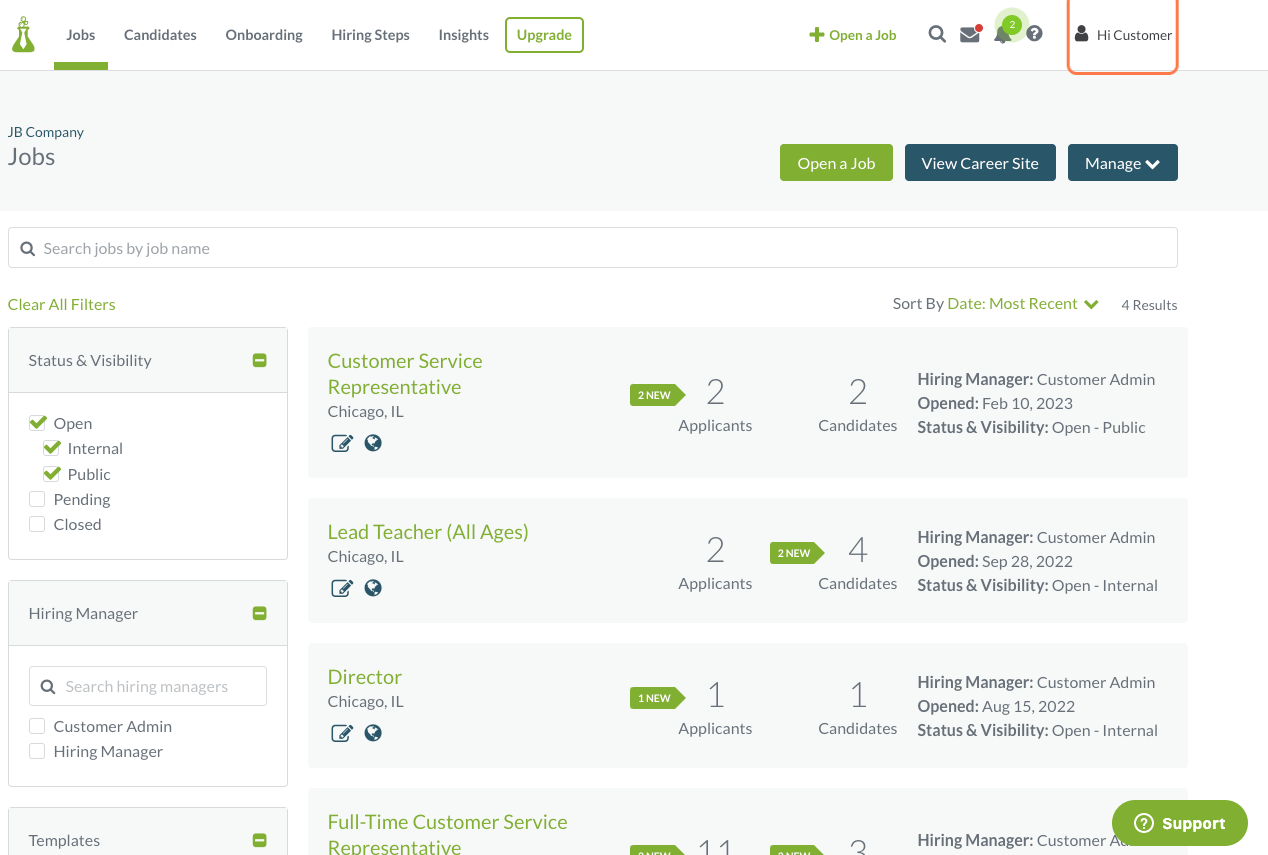This screenshot has height=855, width=1268.
Task: Open the Hi Customer account menu
Action: (1123, 35)
